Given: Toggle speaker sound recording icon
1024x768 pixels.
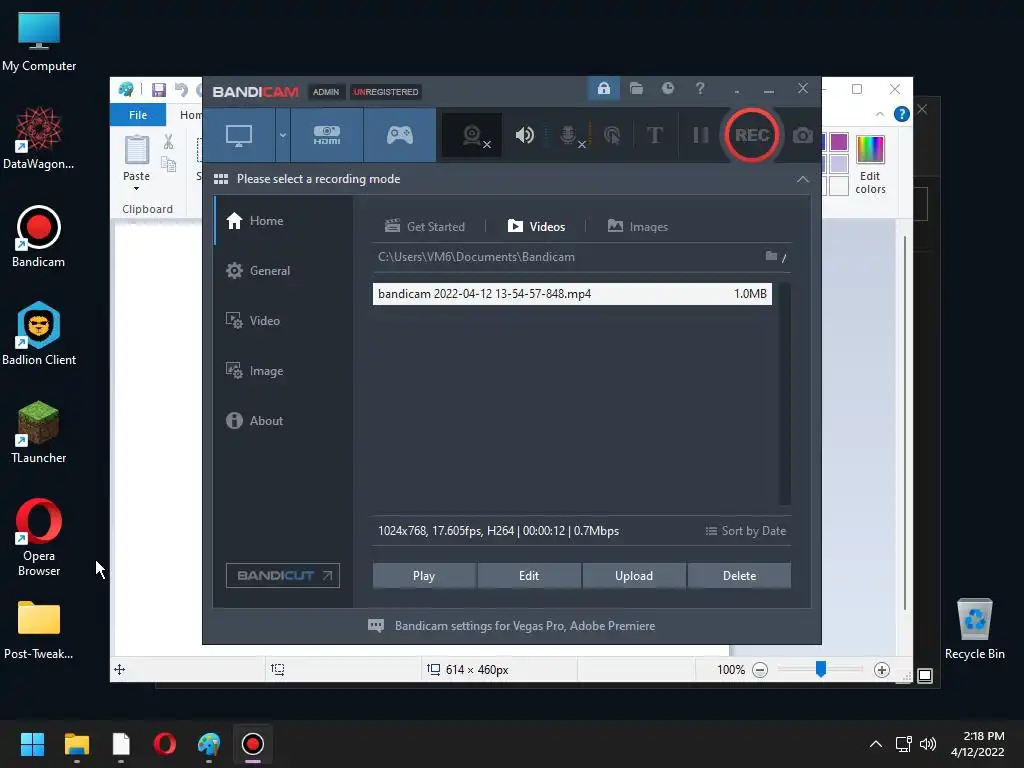Looking at the screenshot, I should pyautogui.click(x=524, y=135).
